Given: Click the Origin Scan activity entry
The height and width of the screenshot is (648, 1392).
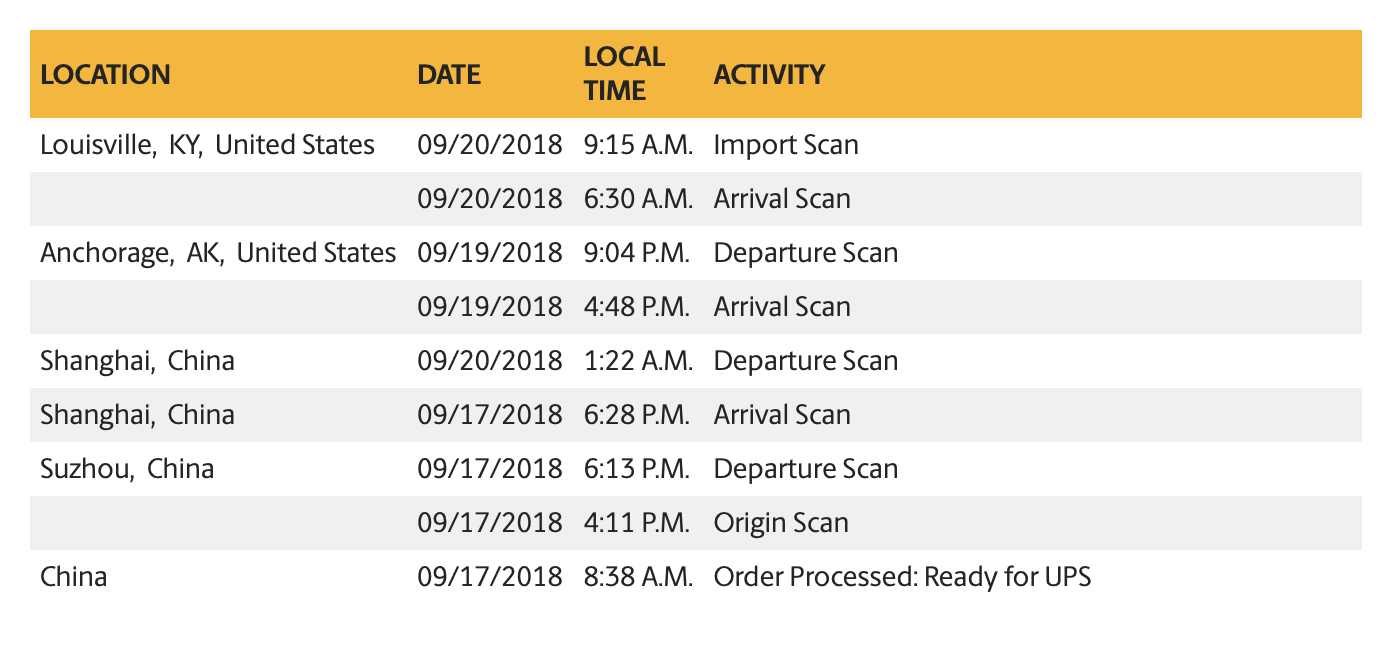Looking at the screenshot, I should [781, 523].
